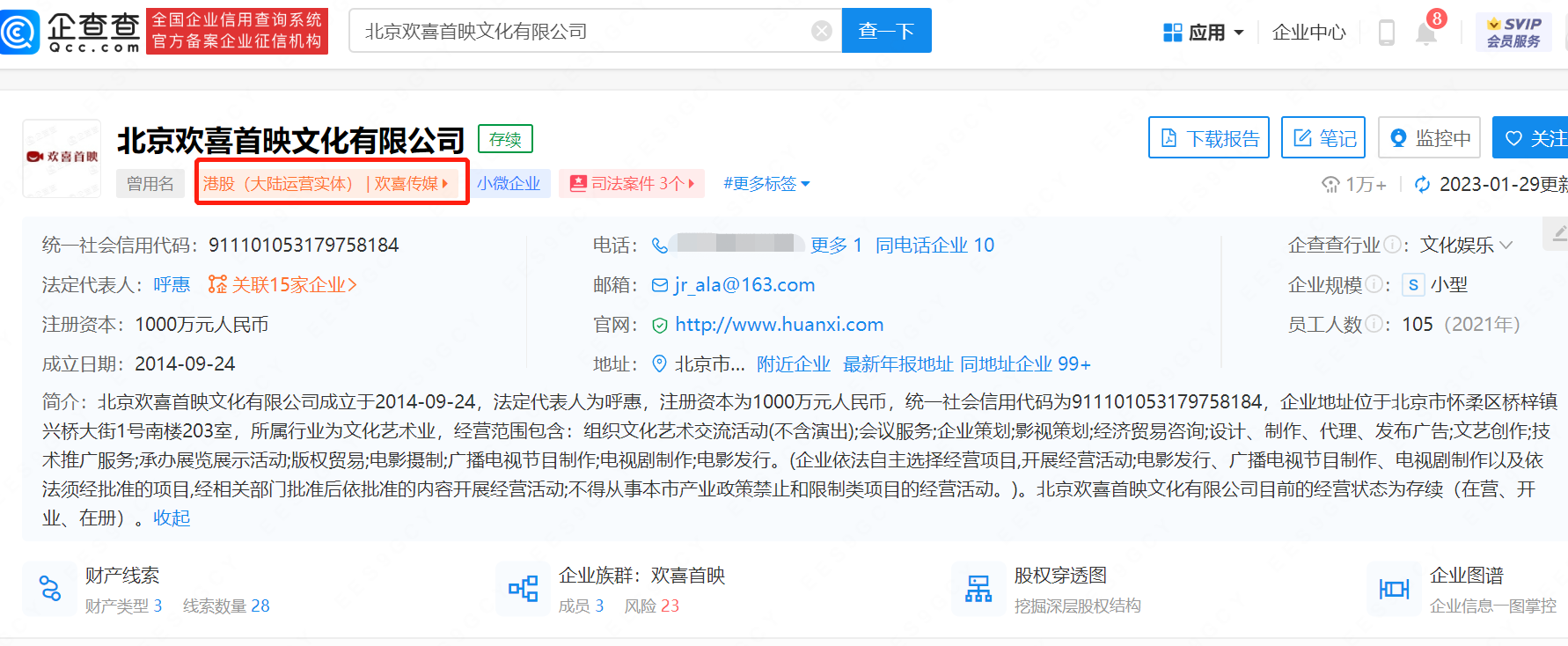
Task: Click 企业族群：欢喜首映 title
Action: click(641, 575)
